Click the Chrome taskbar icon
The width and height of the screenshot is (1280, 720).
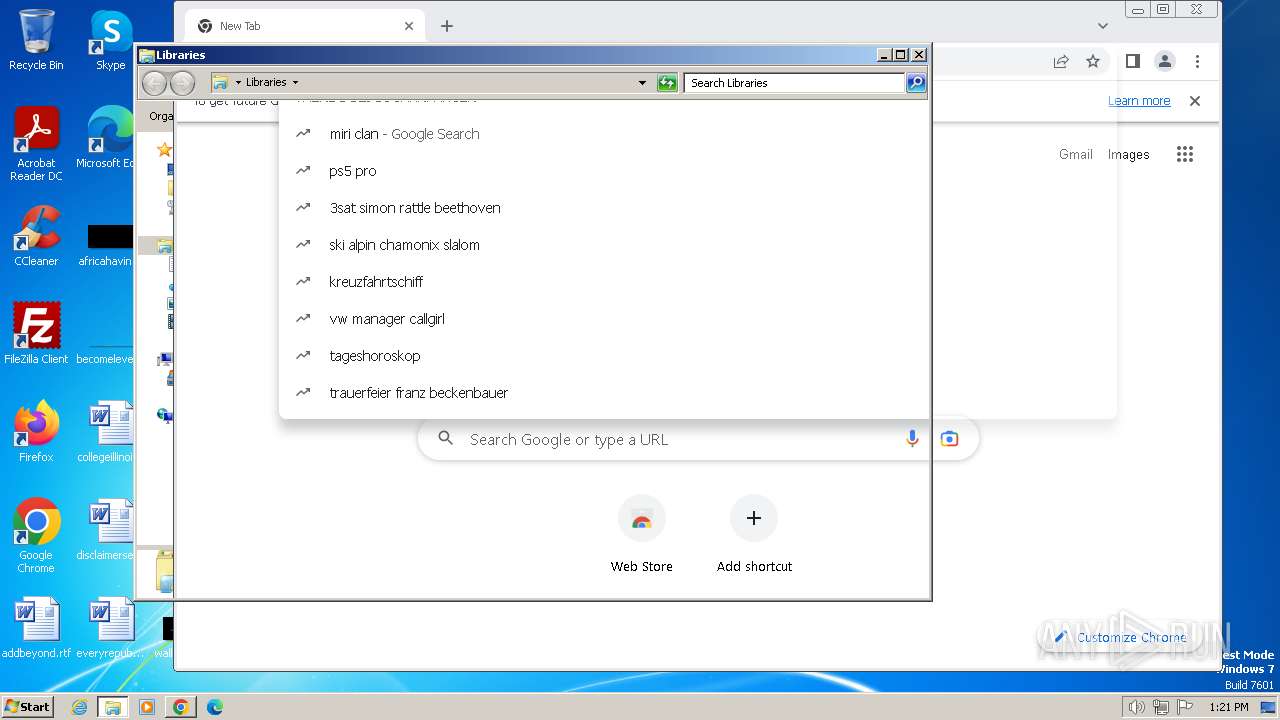(x=180, y=707)
